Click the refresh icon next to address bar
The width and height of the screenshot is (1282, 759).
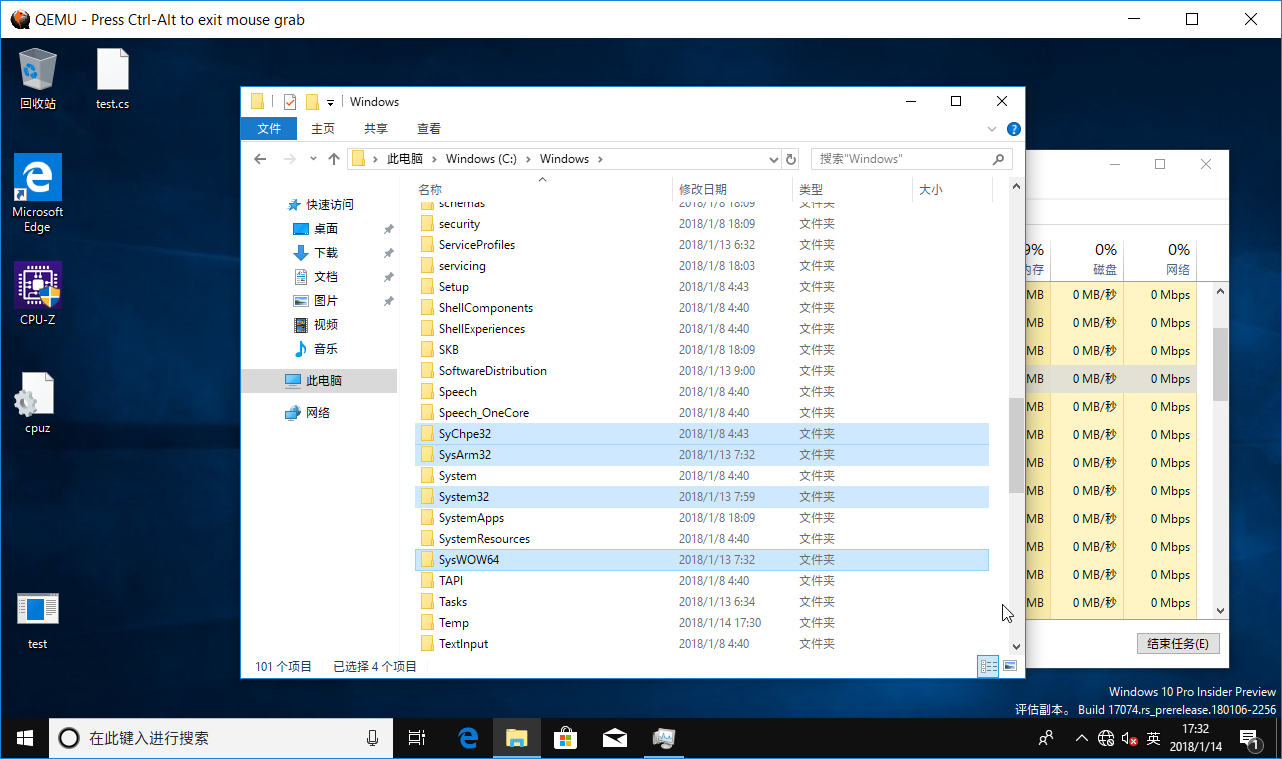click(x=790, y=158)
